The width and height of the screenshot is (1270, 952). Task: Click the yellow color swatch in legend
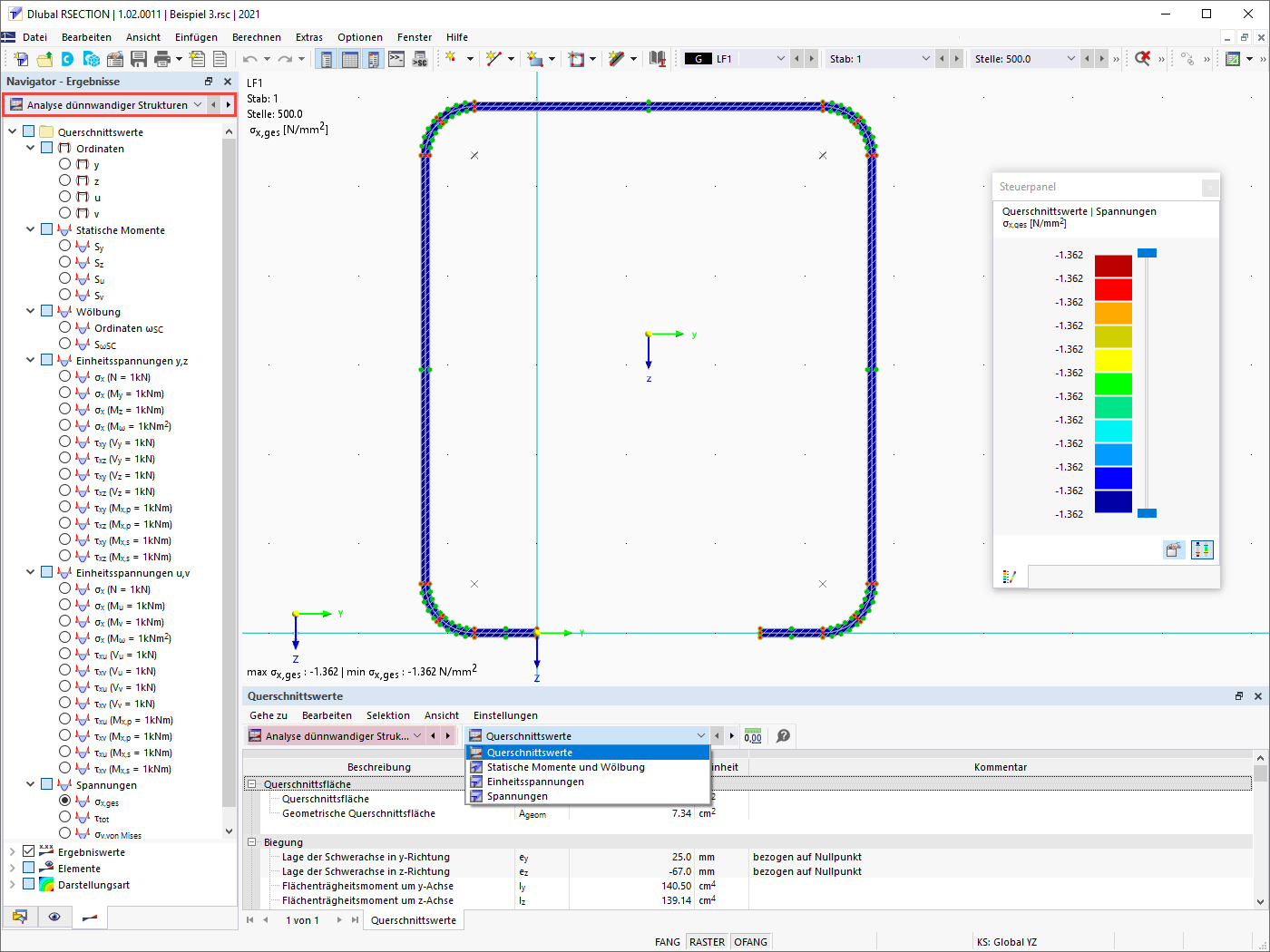pos(1113,361)
